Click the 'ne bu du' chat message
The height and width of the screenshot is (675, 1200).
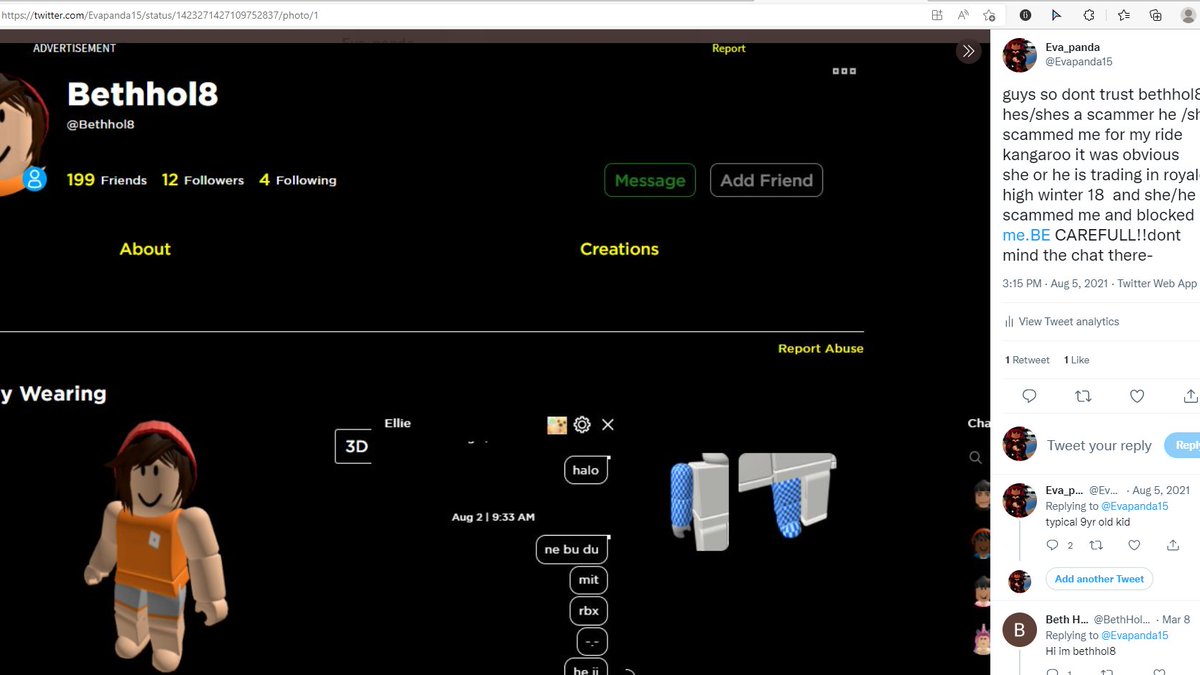point(572,549)
